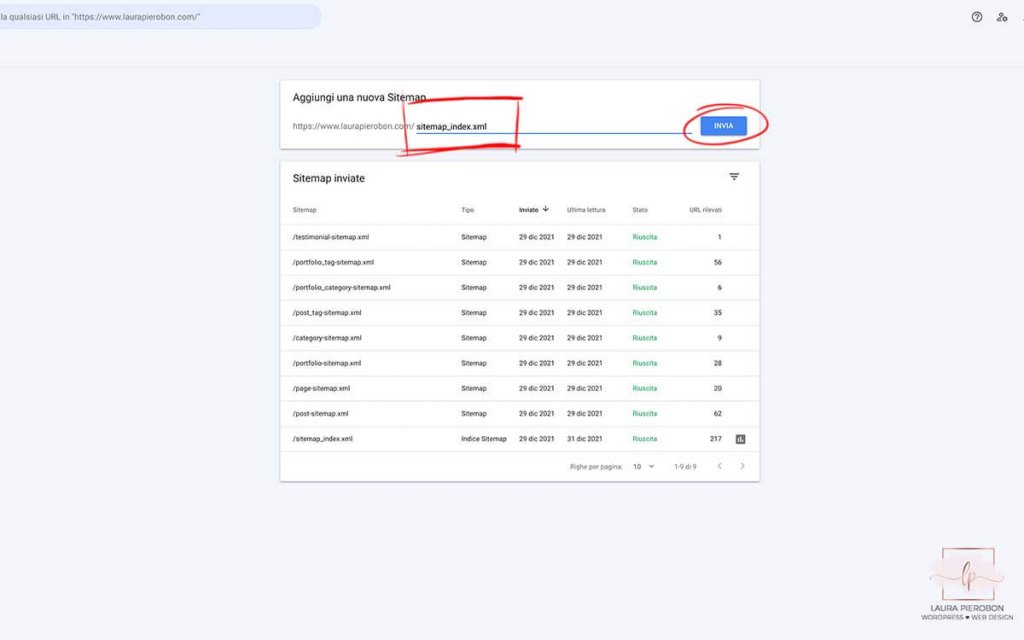1024x640 pixels.
Task: Open chart icon for sitemap_index.xml row
Action: point(741,439)
